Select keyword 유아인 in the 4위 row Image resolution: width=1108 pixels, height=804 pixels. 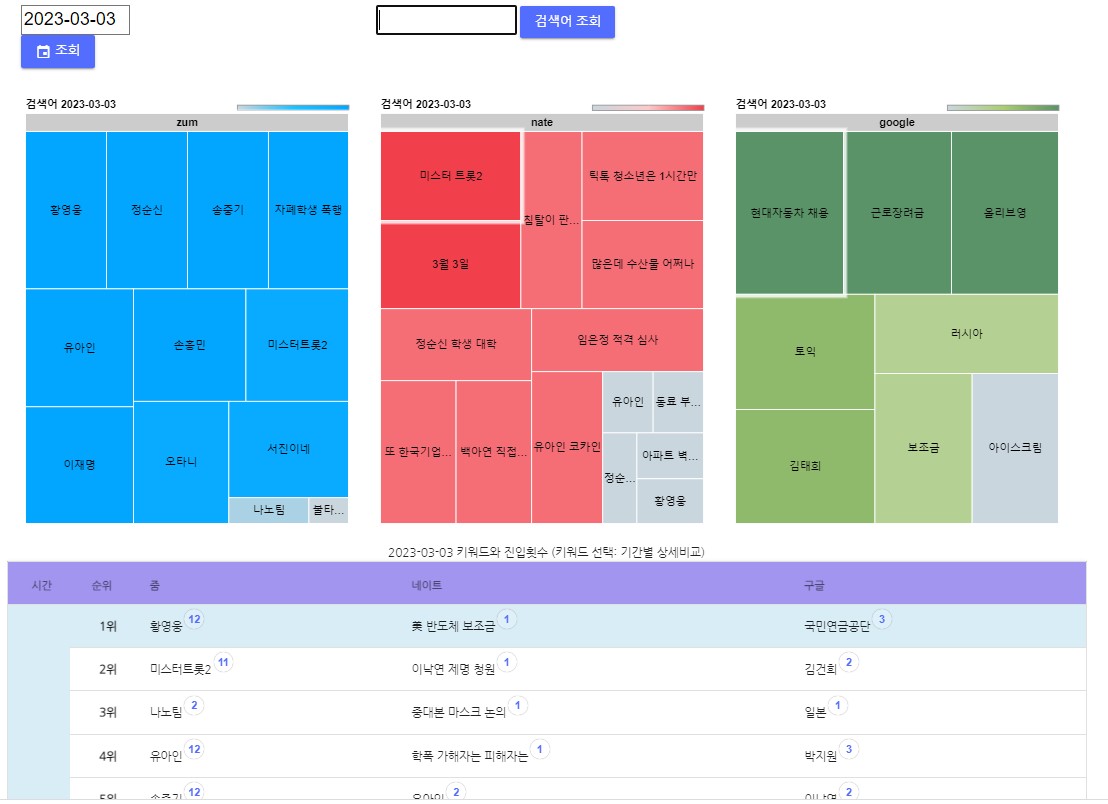[166, 756]
